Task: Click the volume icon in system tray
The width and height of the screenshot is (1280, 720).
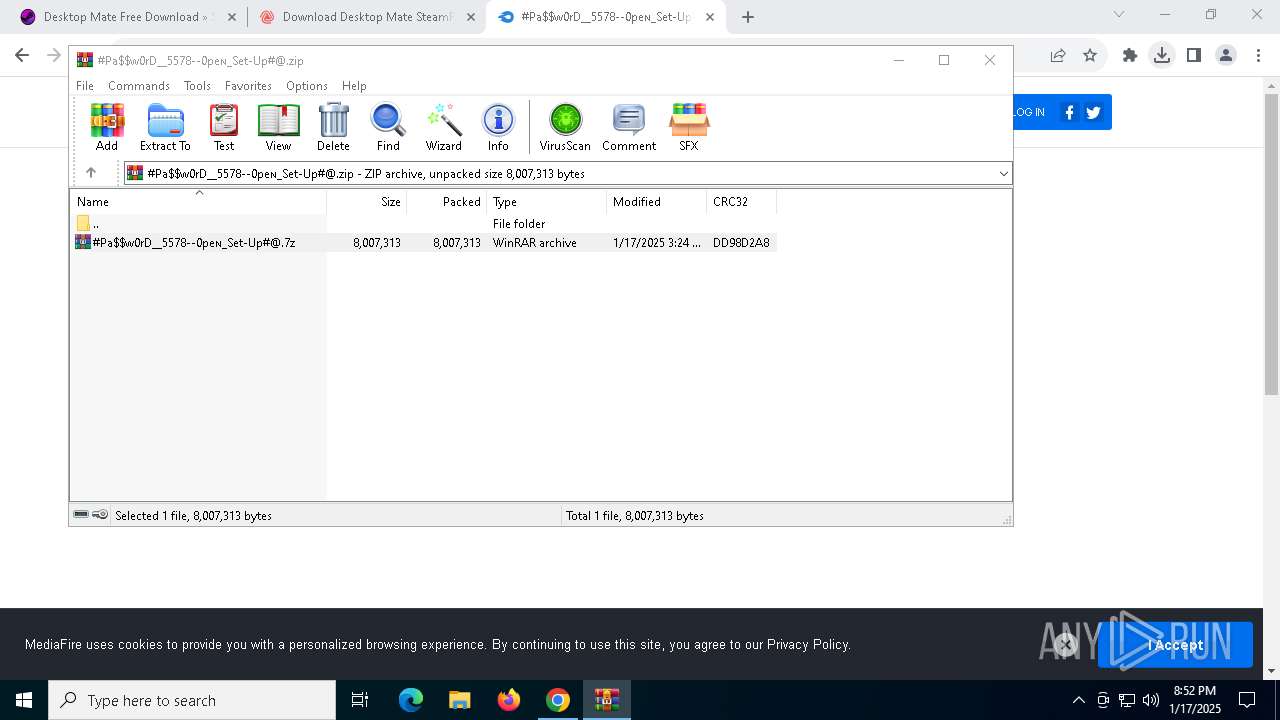Action: click(x=1151, y=700)
